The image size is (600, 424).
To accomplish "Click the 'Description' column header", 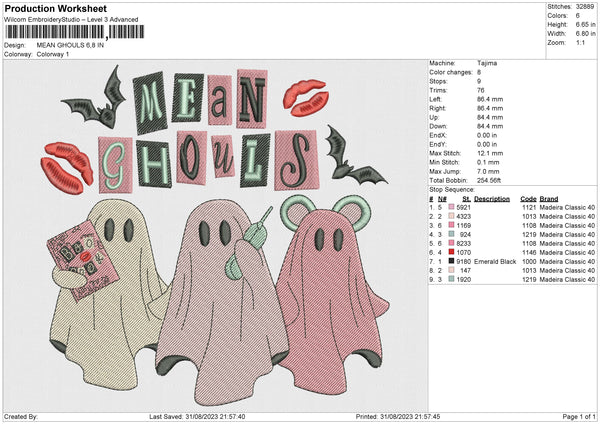I will pos(492,199).
